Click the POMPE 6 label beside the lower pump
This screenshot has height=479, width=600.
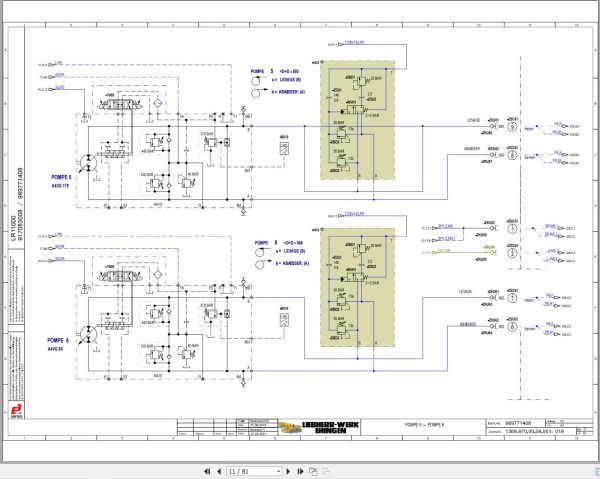(x=58, y=340)
